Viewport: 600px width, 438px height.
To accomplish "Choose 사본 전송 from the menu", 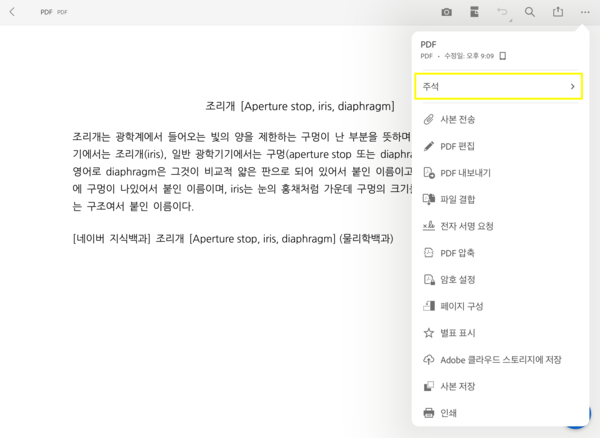I will coord(458,119).
